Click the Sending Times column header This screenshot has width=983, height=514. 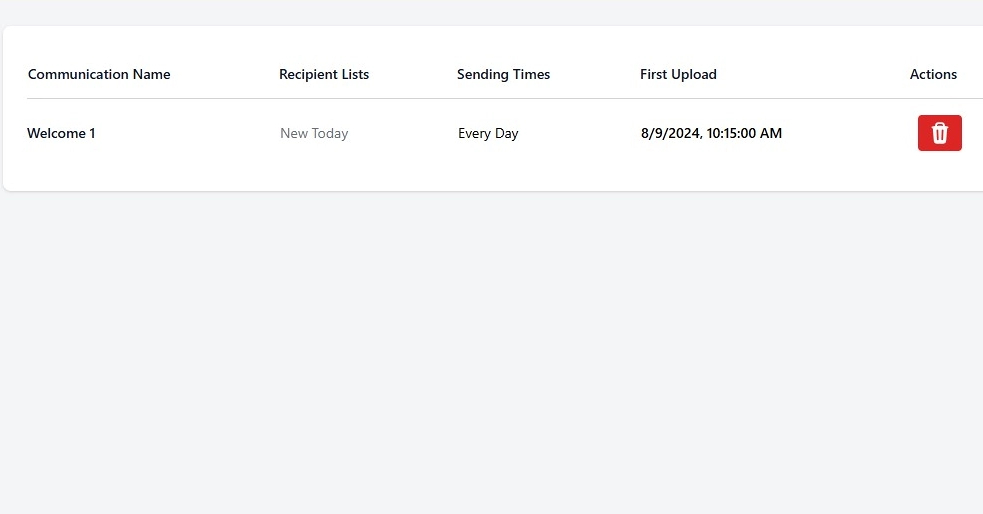point(503,74)
